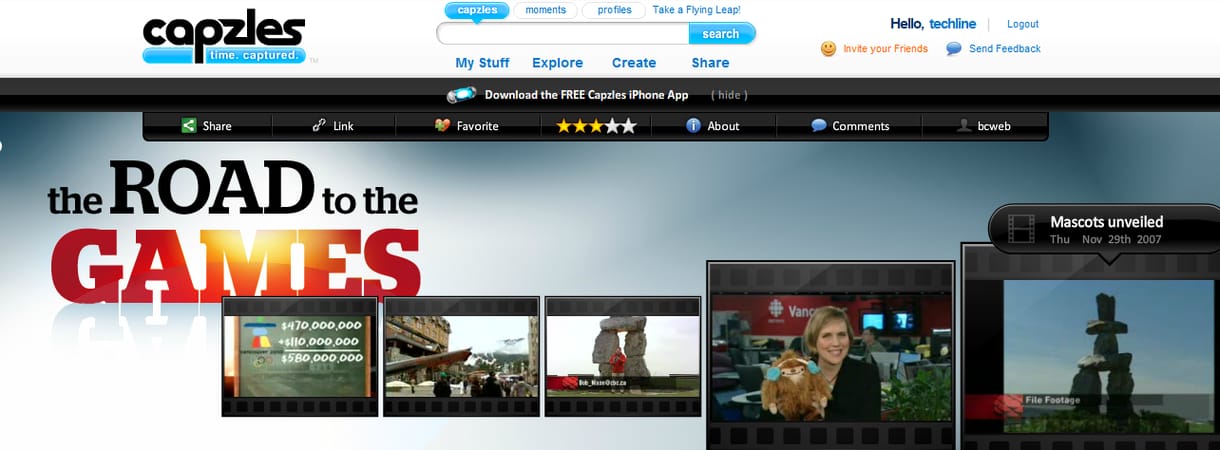The image size is (1220, 450).
Task: Rate the capzle one star
Action: pos(564,126)
